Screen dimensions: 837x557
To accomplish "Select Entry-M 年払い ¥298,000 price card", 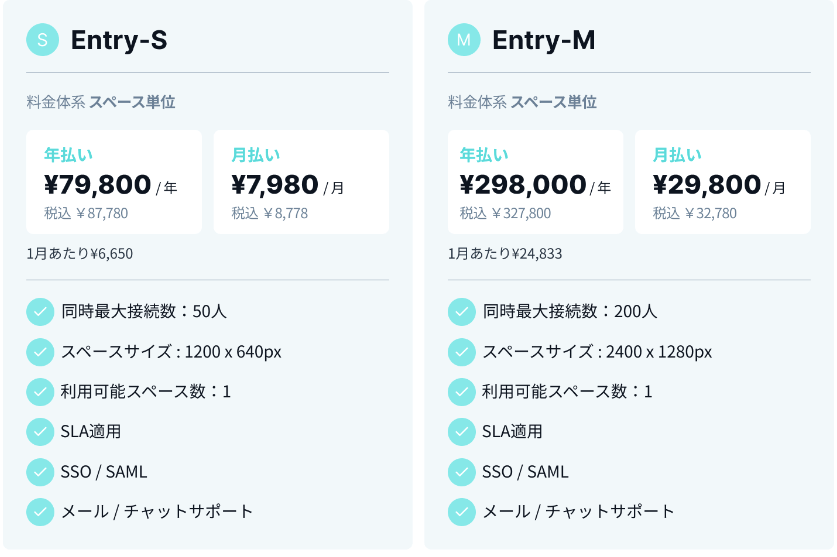I will coord(535,182).
